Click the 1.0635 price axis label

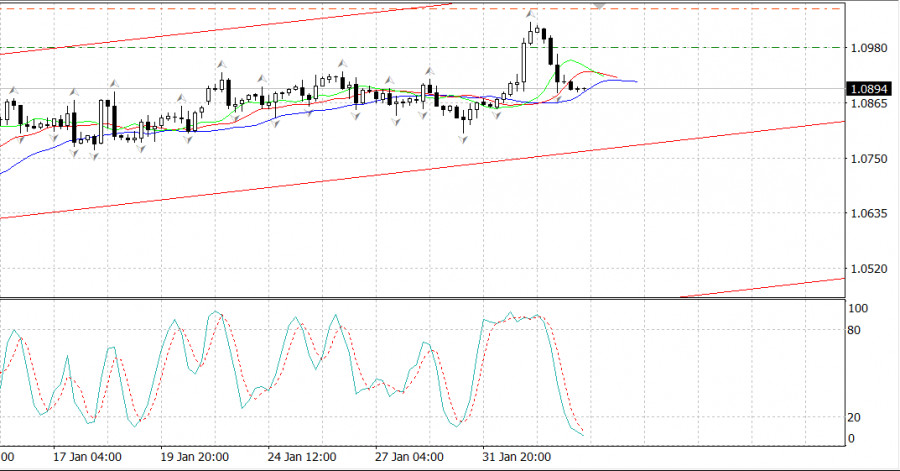[869, 213]
